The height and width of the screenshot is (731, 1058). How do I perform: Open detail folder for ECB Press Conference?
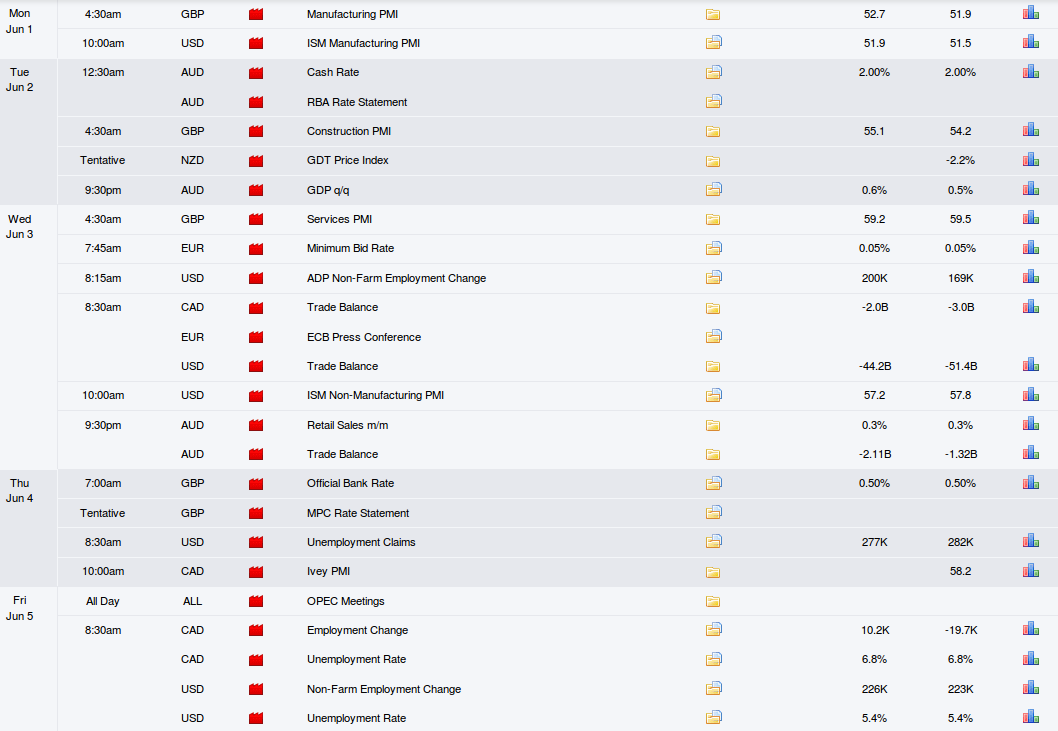point(714,336)
